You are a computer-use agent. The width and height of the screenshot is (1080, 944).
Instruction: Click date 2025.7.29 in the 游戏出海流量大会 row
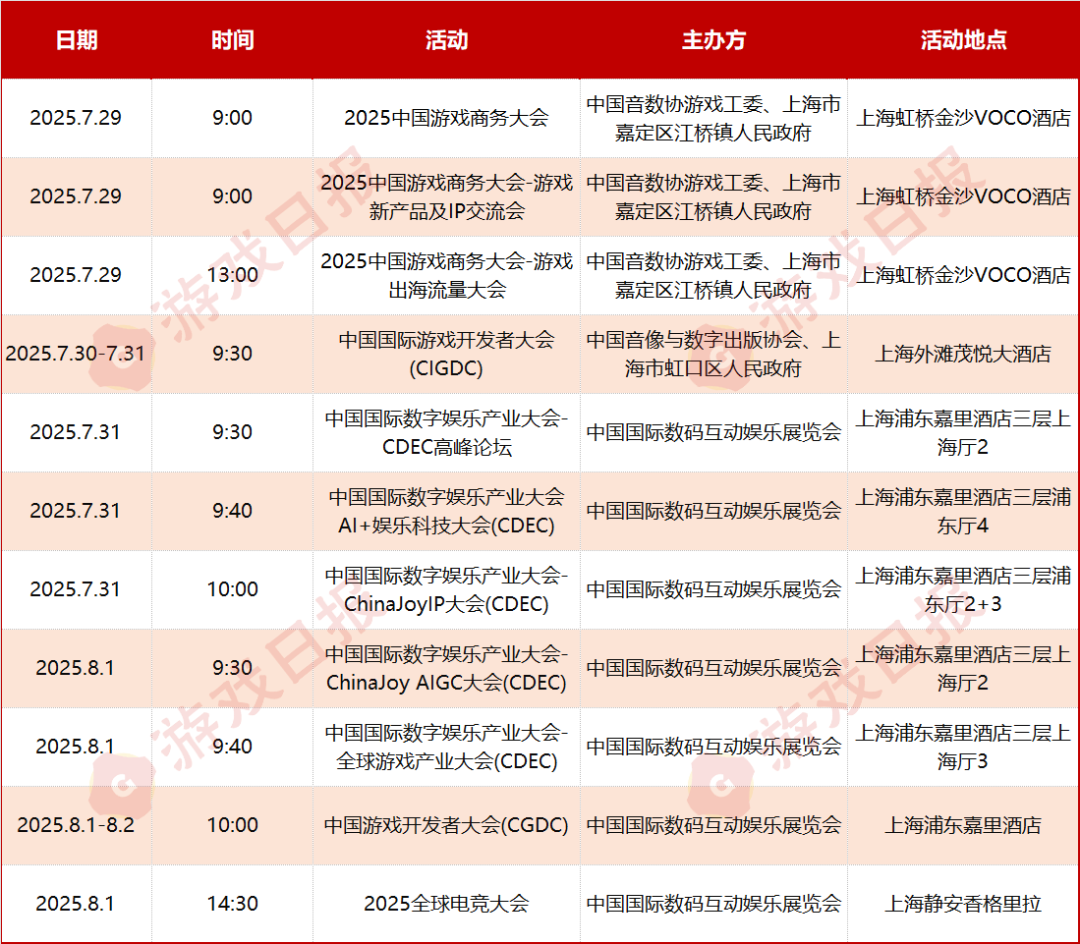tap(76, 275)
